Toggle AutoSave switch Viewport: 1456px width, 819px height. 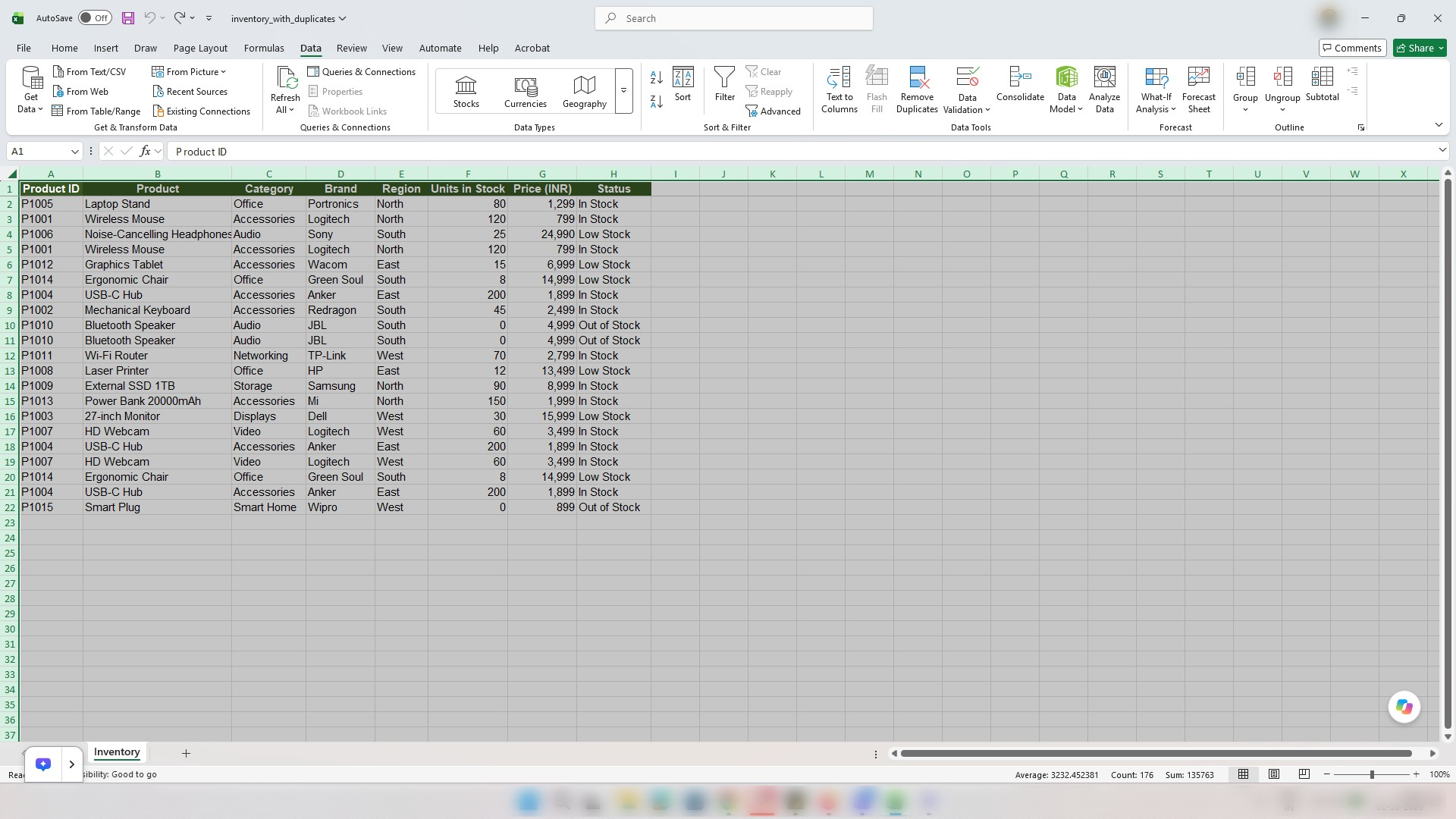[95, 18]
